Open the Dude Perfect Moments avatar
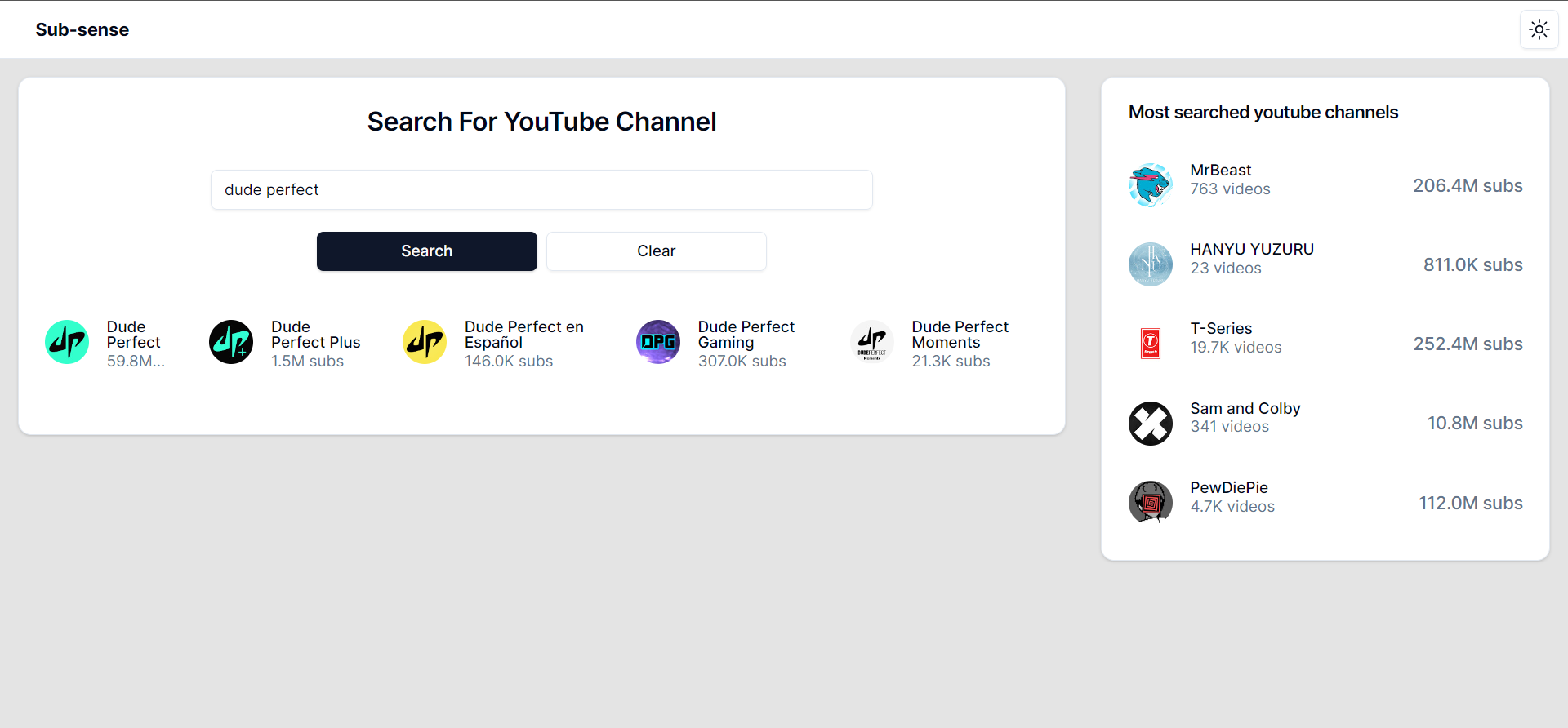This screenshot has width=1568, height=728. point(872,342)
